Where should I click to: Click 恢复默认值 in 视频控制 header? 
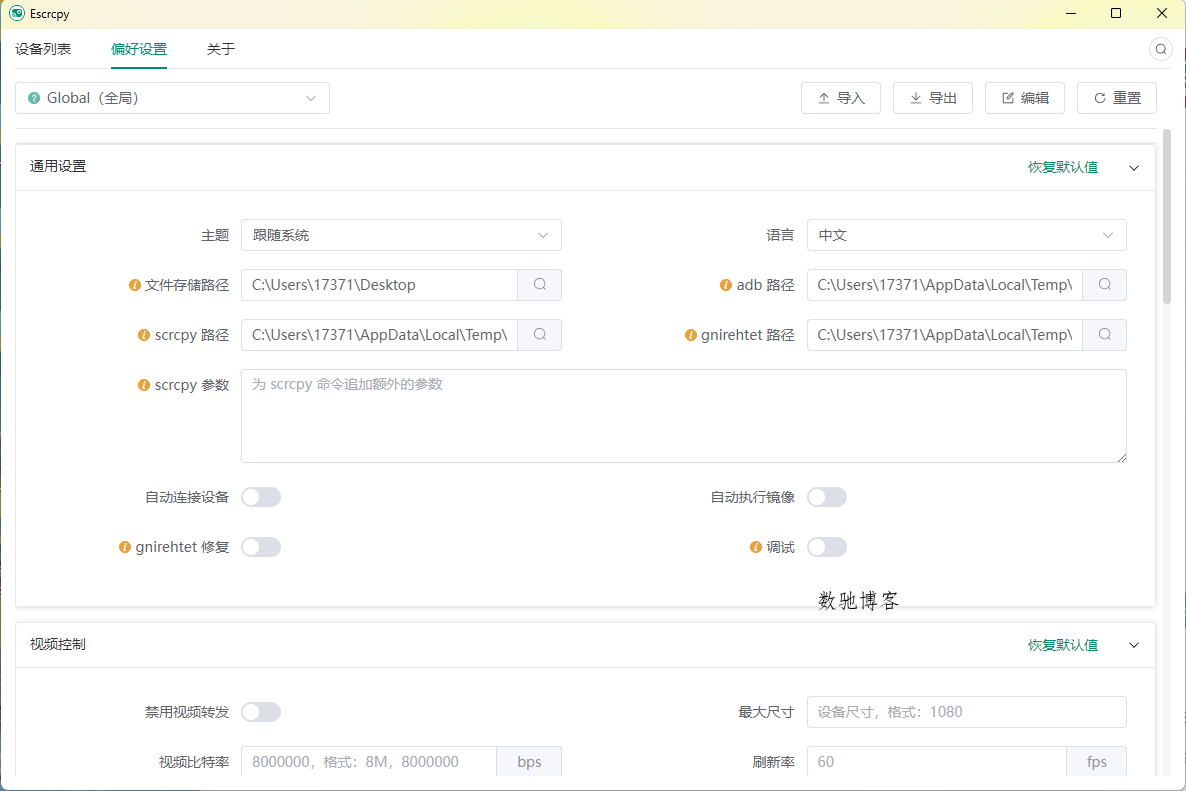point(1063,645)
